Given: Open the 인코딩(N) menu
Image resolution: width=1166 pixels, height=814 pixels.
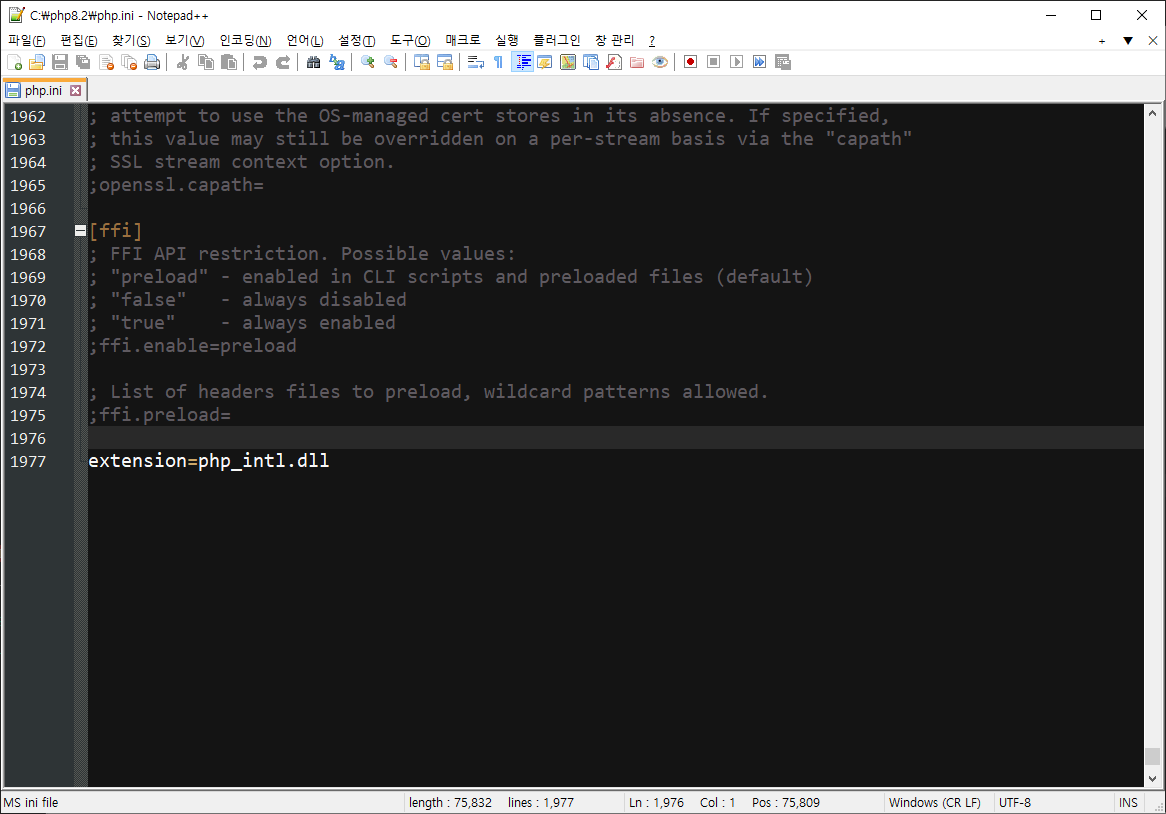Looking at the screenshot, I should pos(245,40).
